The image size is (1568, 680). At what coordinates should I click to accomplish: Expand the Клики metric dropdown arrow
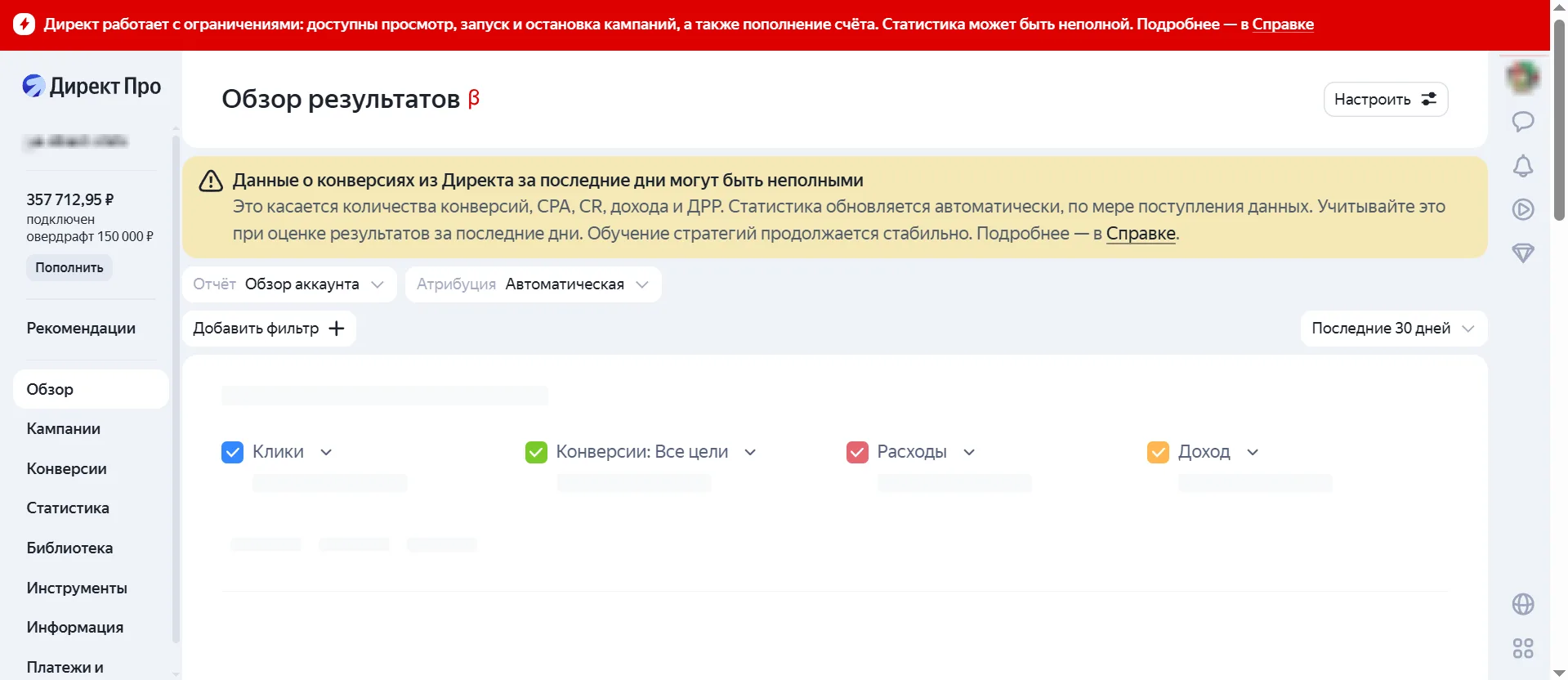pyautogui.click(x=326, y=452)
